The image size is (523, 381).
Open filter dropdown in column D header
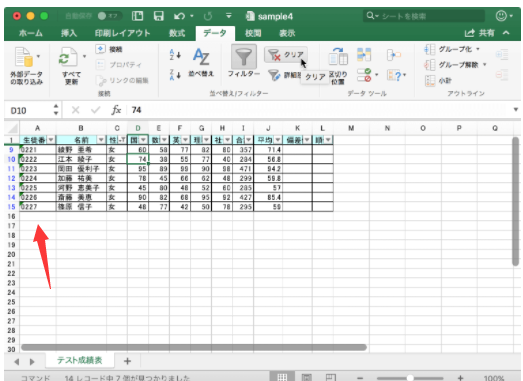coord(144,140)
